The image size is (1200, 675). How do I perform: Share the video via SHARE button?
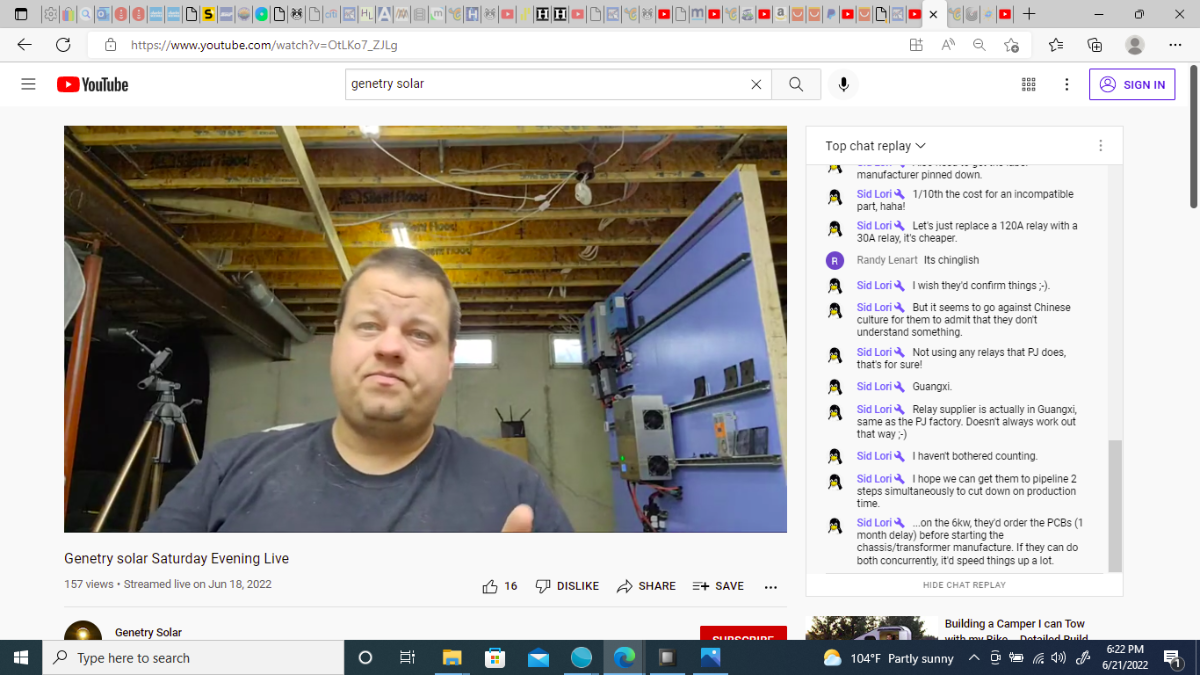point(646,586)
